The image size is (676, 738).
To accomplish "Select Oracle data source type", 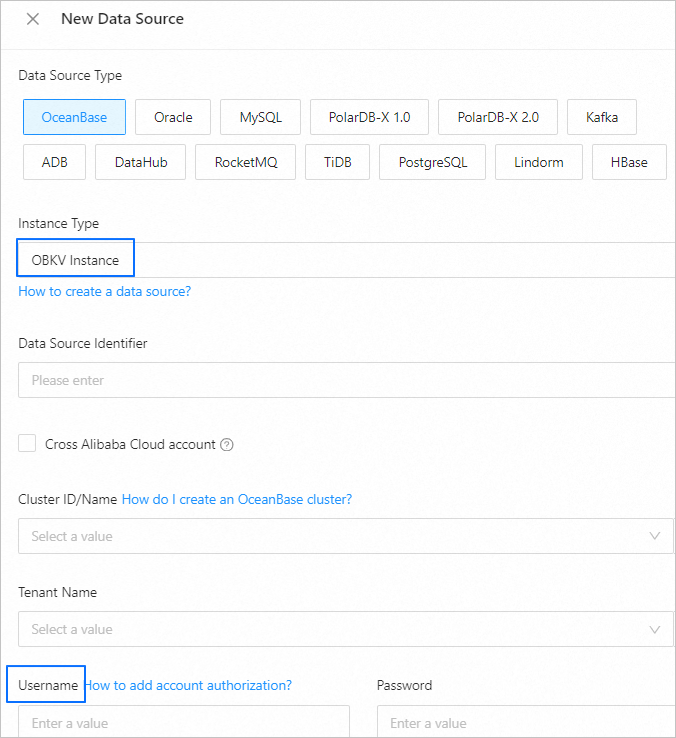I will [173, 117].
